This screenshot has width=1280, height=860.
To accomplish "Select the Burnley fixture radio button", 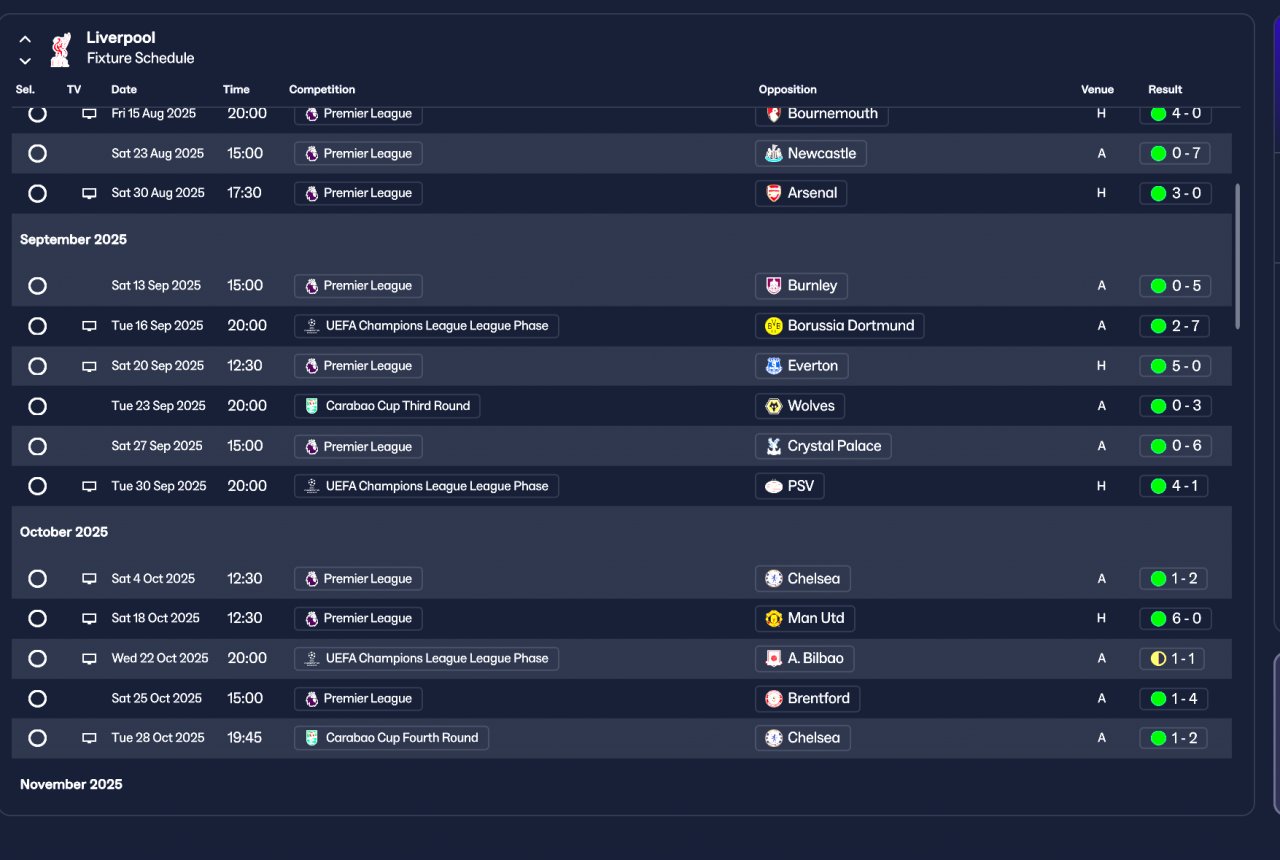I will pyautogui.click(x=37, y=286).
